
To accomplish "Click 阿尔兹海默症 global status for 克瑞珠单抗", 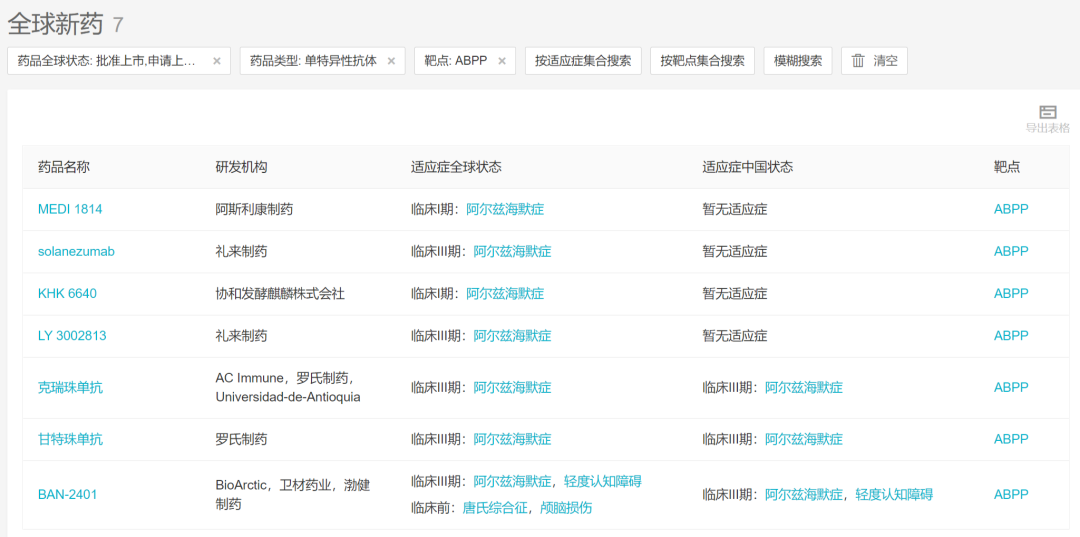I will [x=512, y=388].
